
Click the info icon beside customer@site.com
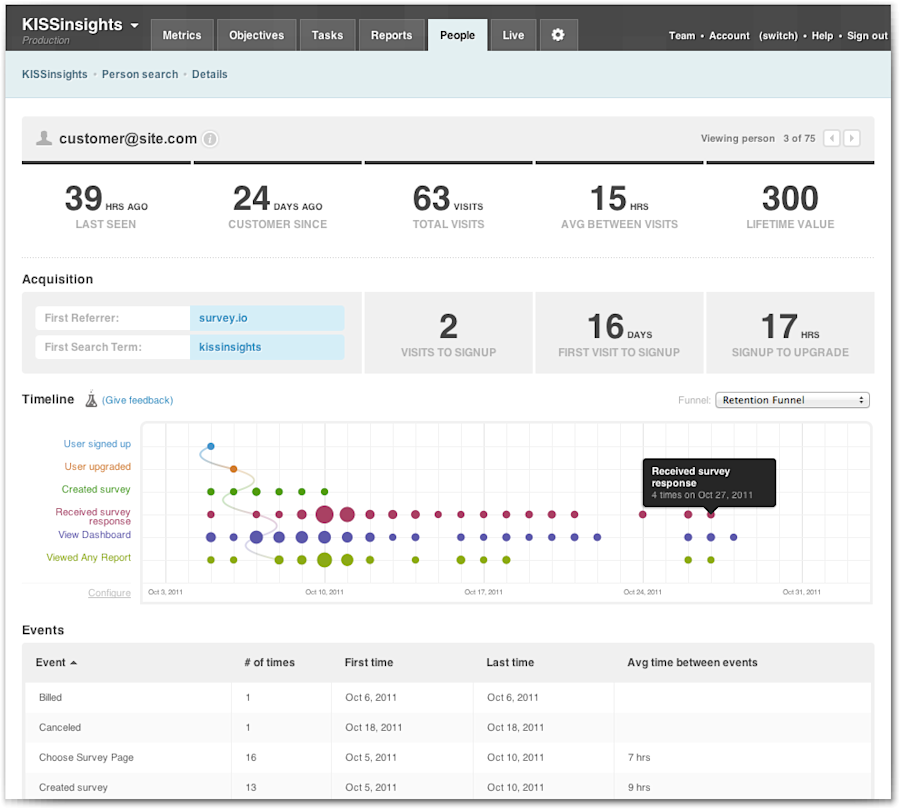click(211, 139)
